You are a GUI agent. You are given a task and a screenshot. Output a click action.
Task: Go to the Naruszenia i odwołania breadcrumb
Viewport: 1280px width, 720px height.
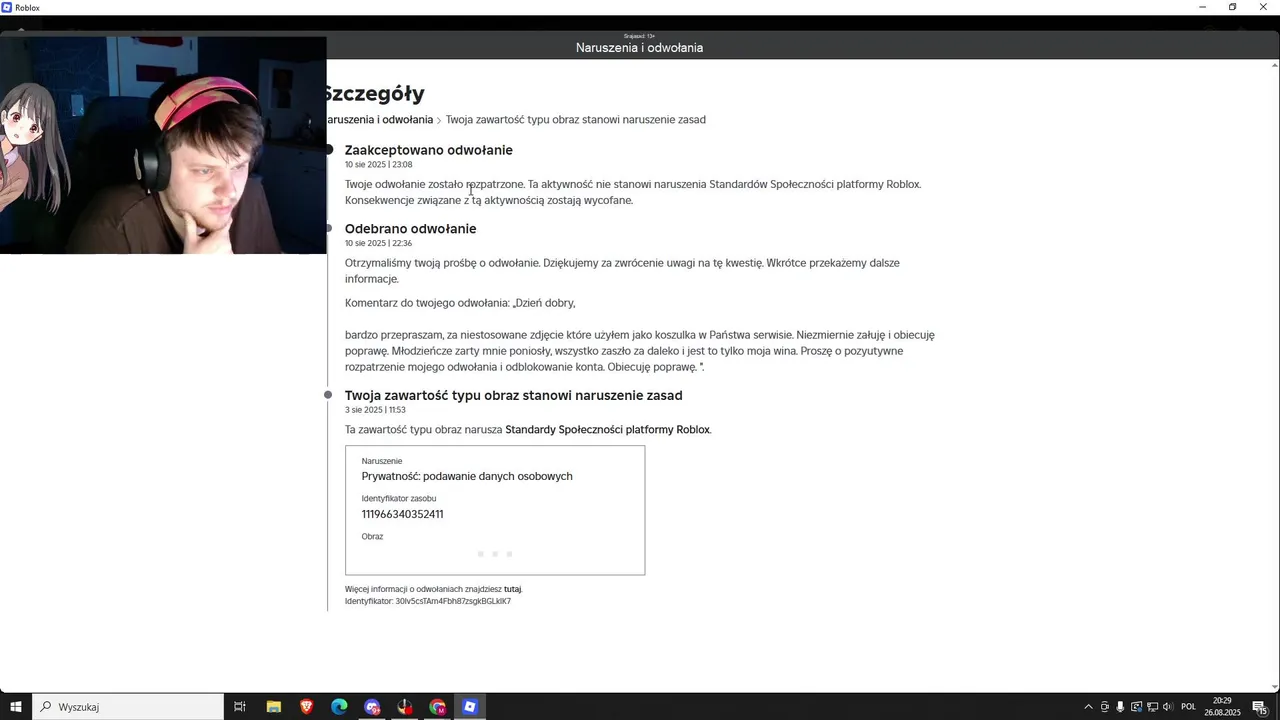click(x=380, y=119)
